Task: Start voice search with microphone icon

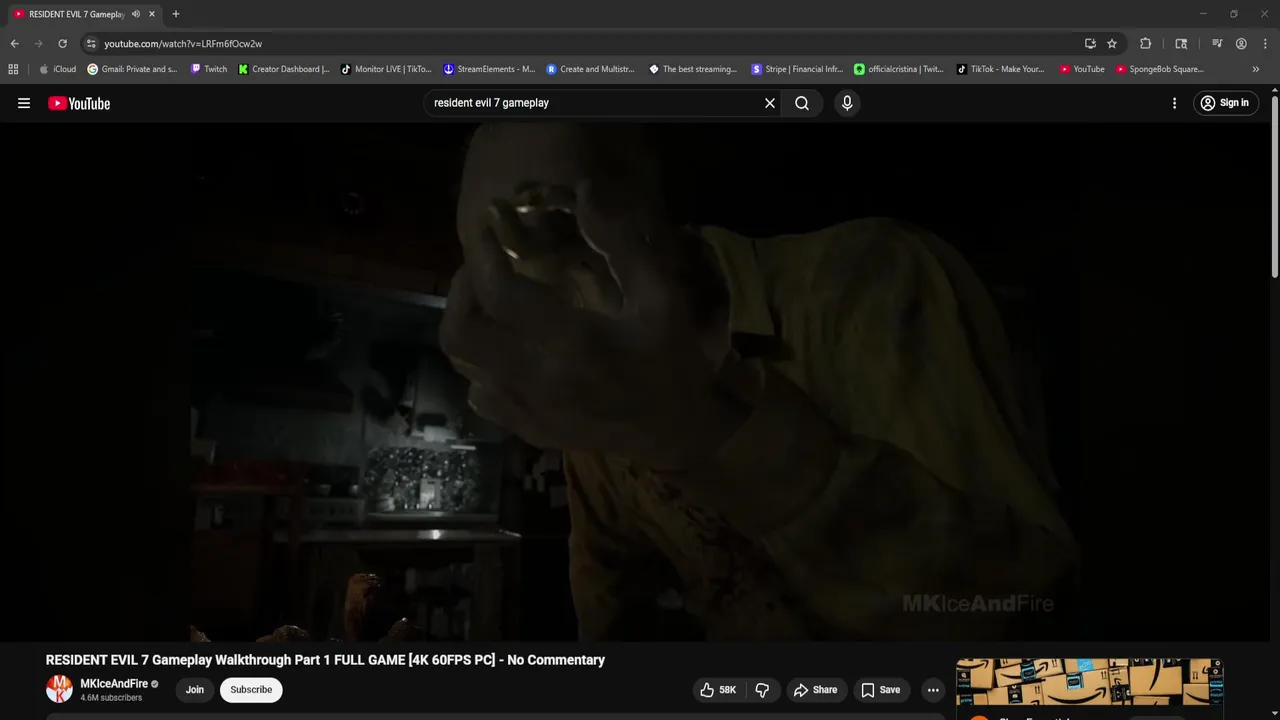Action: point(847,103)
